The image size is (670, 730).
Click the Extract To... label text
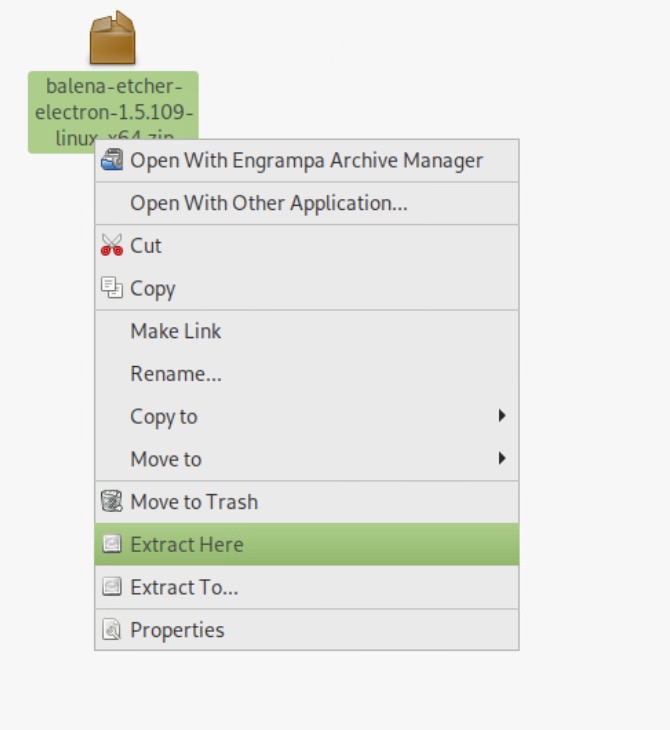pos(184,588)
